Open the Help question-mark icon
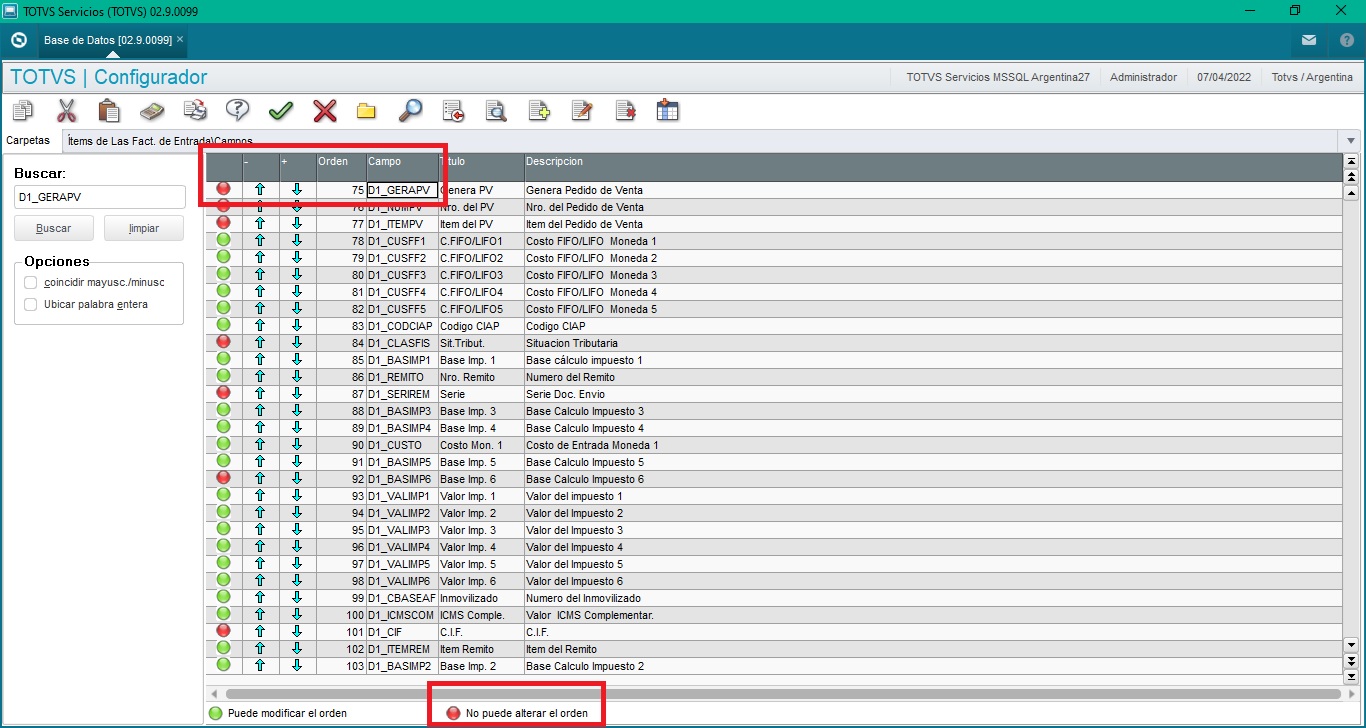This screenshot has width=1366, height=728. click(238, 111)
